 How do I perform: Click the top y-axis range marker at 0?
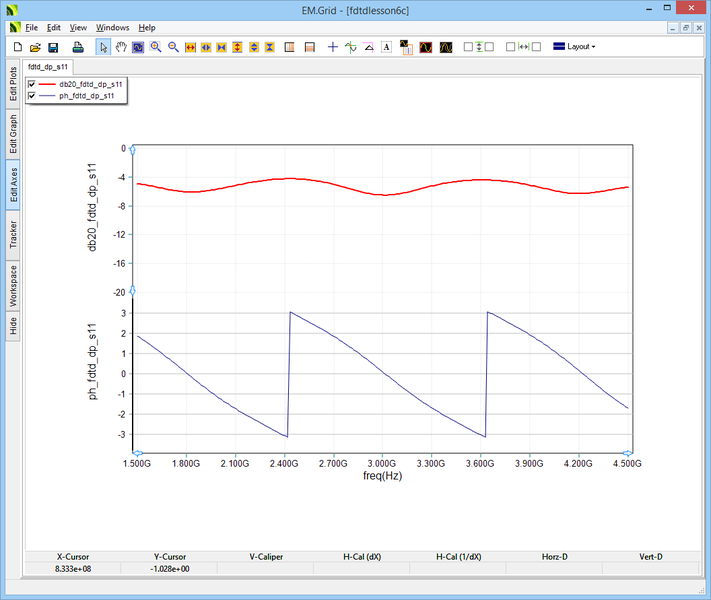point(133,149)
